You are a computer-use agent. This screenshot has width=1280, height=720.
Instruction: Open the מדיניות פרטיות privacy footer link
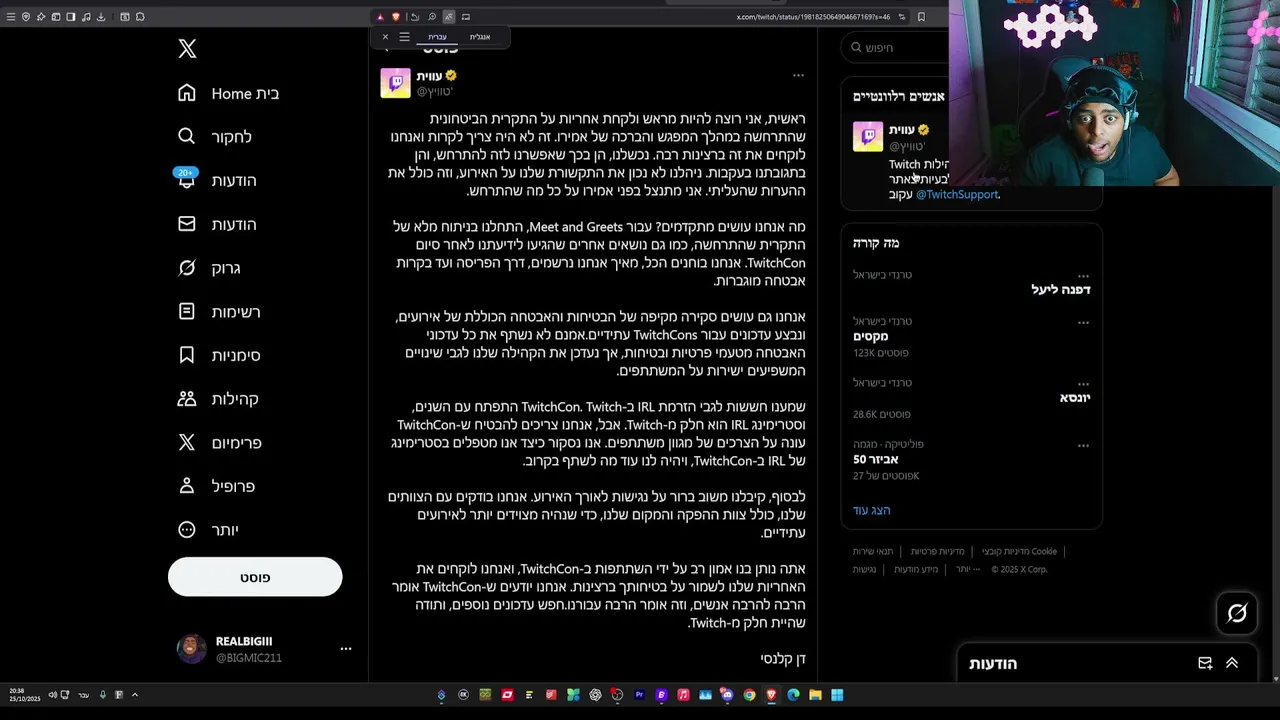(x=937, y=551)
